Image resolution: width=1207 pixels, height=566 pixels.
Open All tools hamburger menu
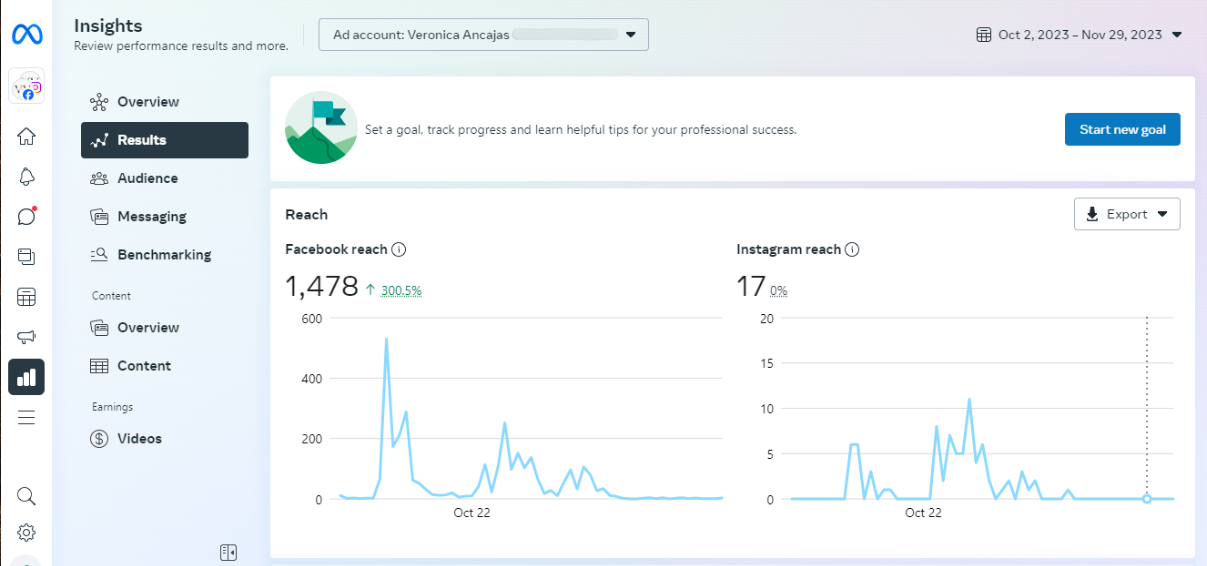[27, 417]
